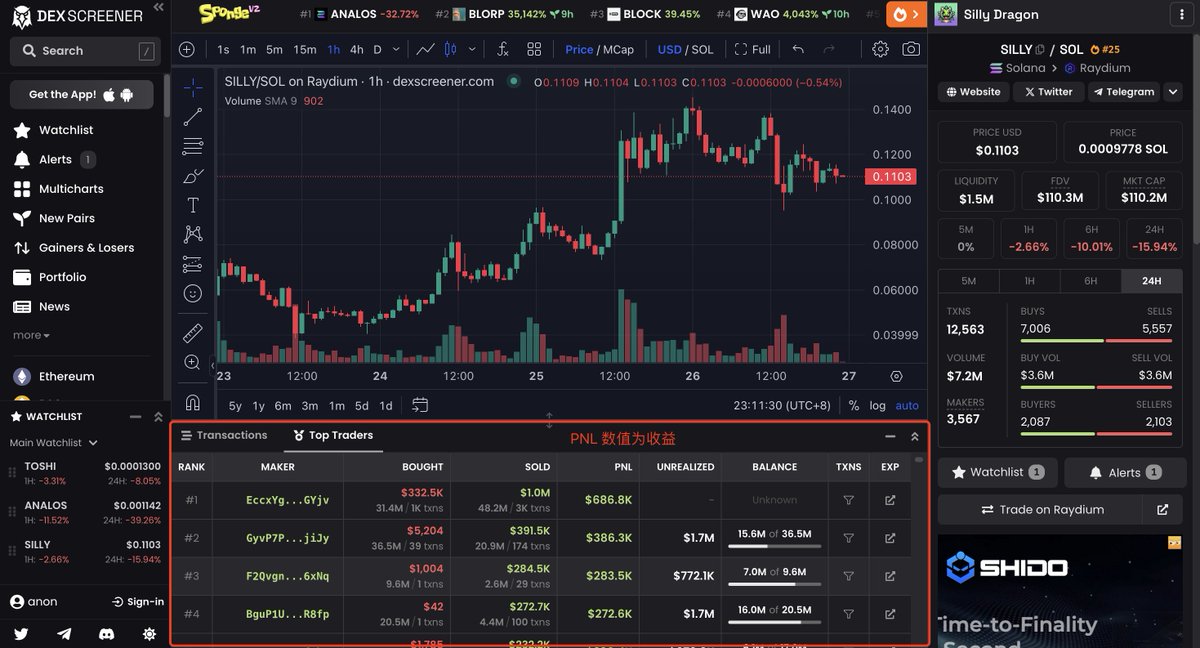Open the emoji icons tool
The height and width of the screenshot is (648, 1200).
pos(193,293)
